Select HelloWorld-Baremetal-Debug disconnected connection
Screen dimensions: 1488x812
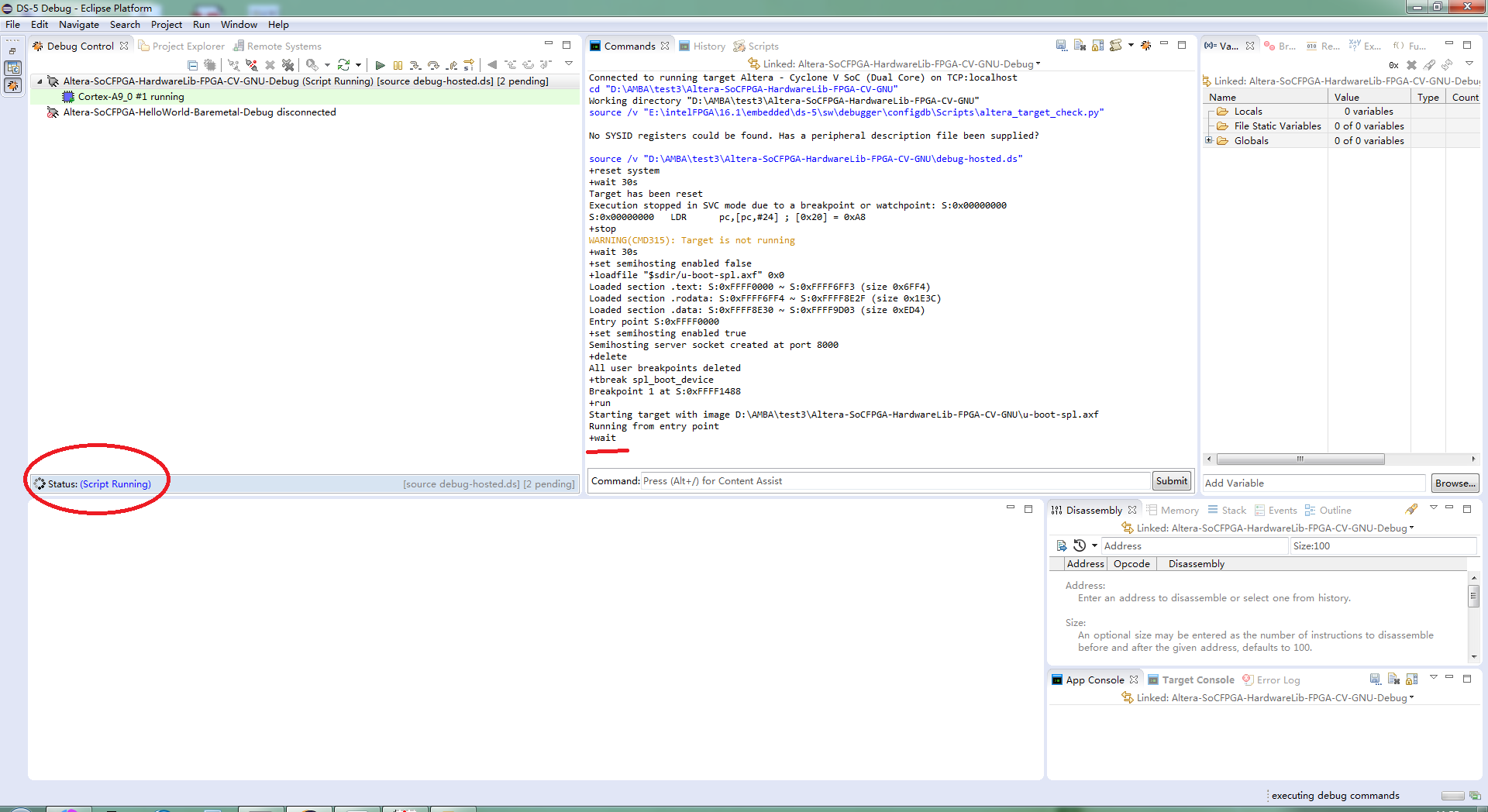tap(199, 112)
